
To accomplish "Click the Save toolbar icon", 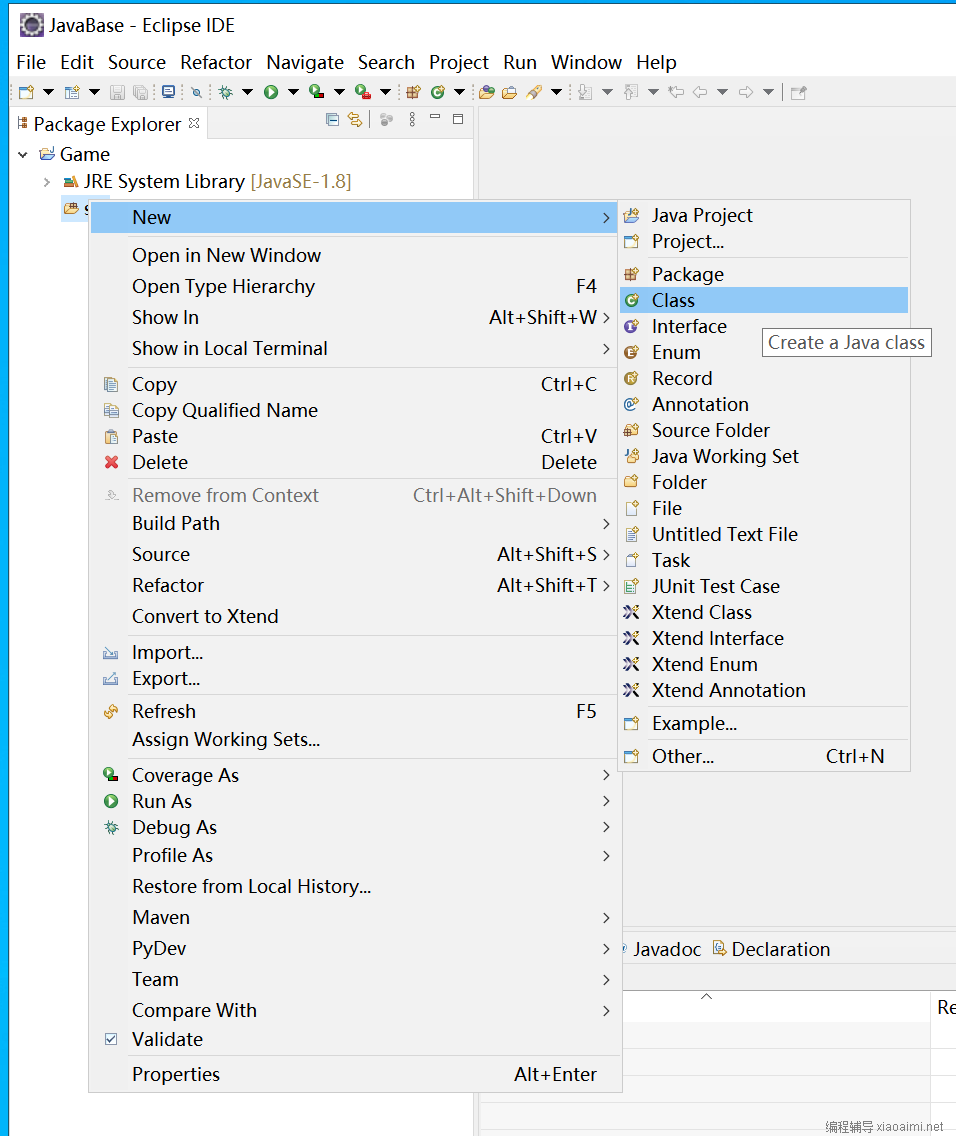I will pyautogui.click(x=117, y=92).
